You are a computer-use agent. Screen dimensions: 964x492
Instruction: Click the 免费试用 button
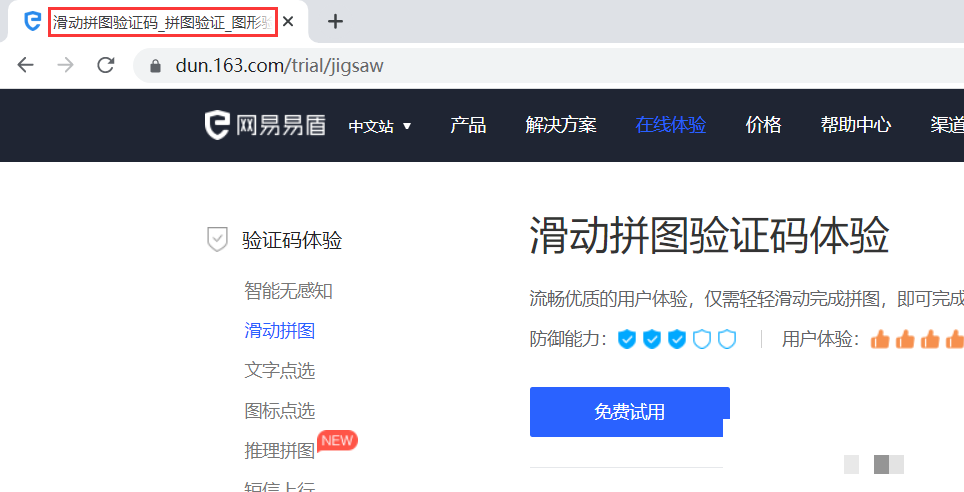click(629, 412)
